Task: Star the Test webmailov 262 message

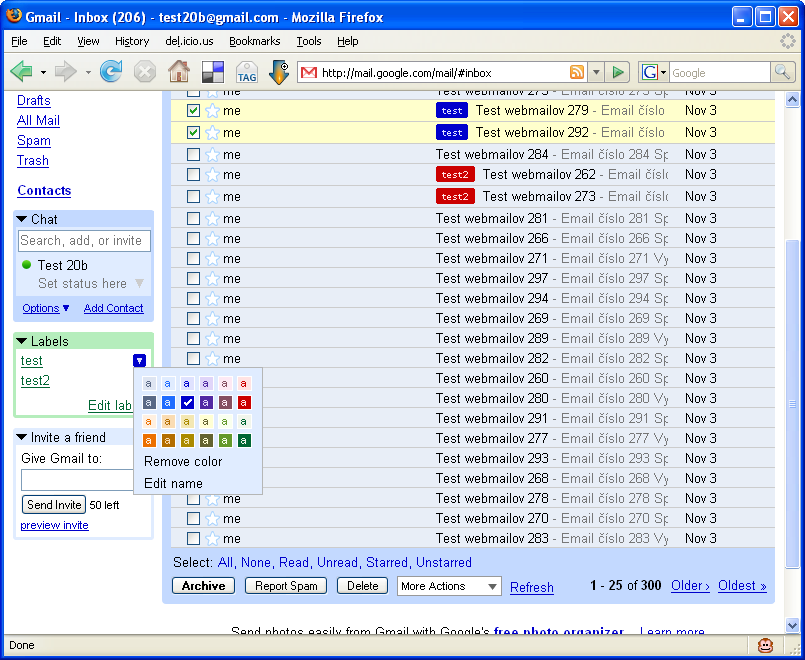Action: tap(213, 175)
